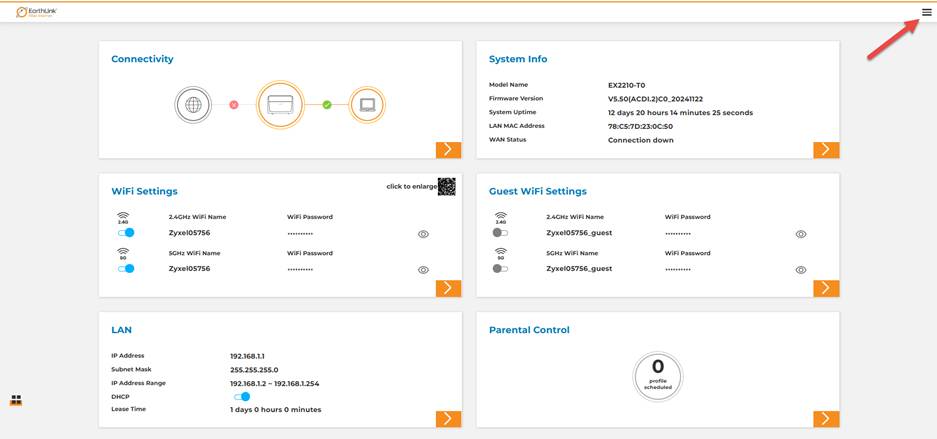937x439 pixels.
Task: Open LAN settings with the orange arrow
Action: tap(448, 419)
